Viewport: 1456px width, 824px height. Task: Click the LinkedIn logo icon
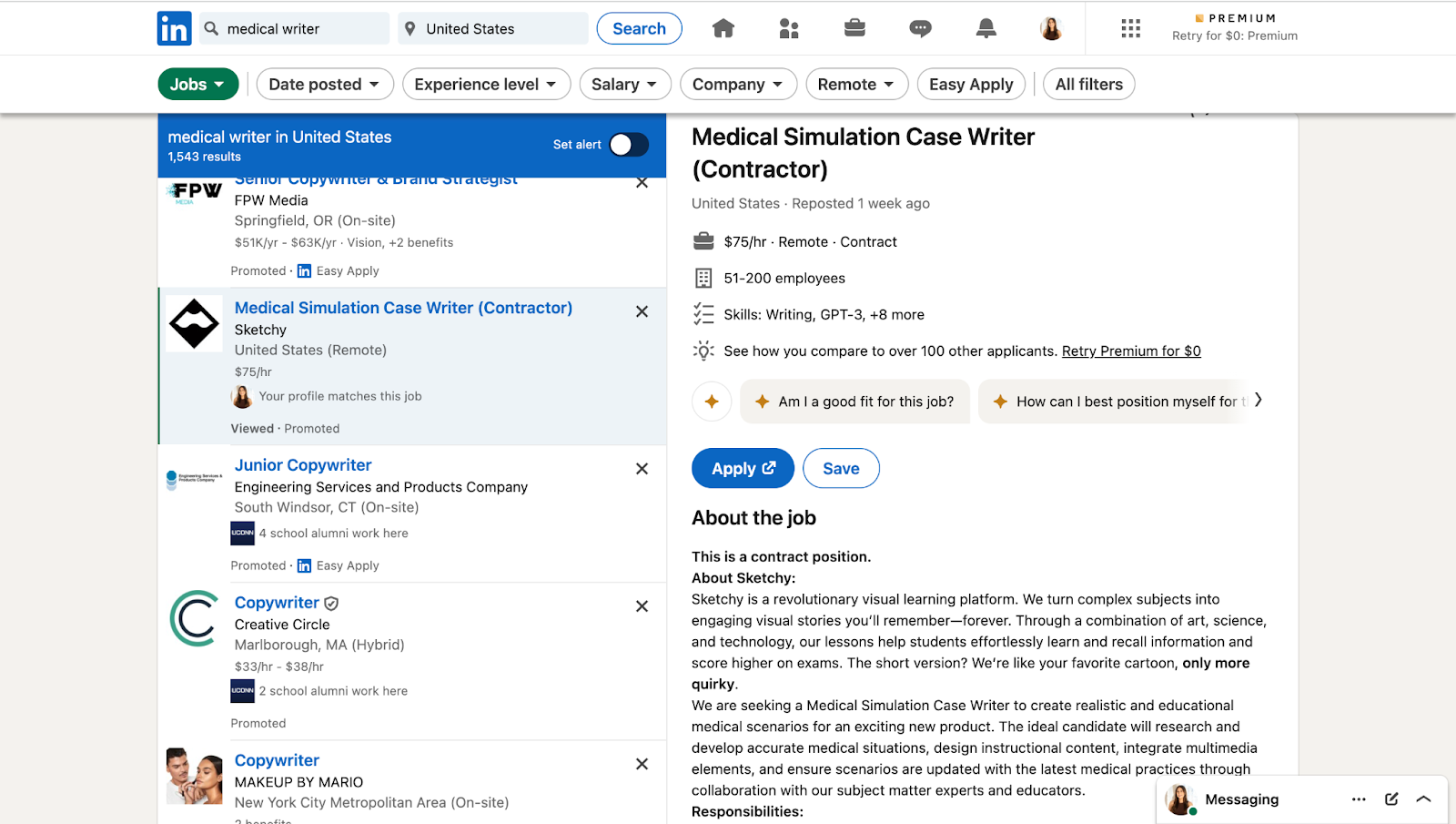(174, 28)
